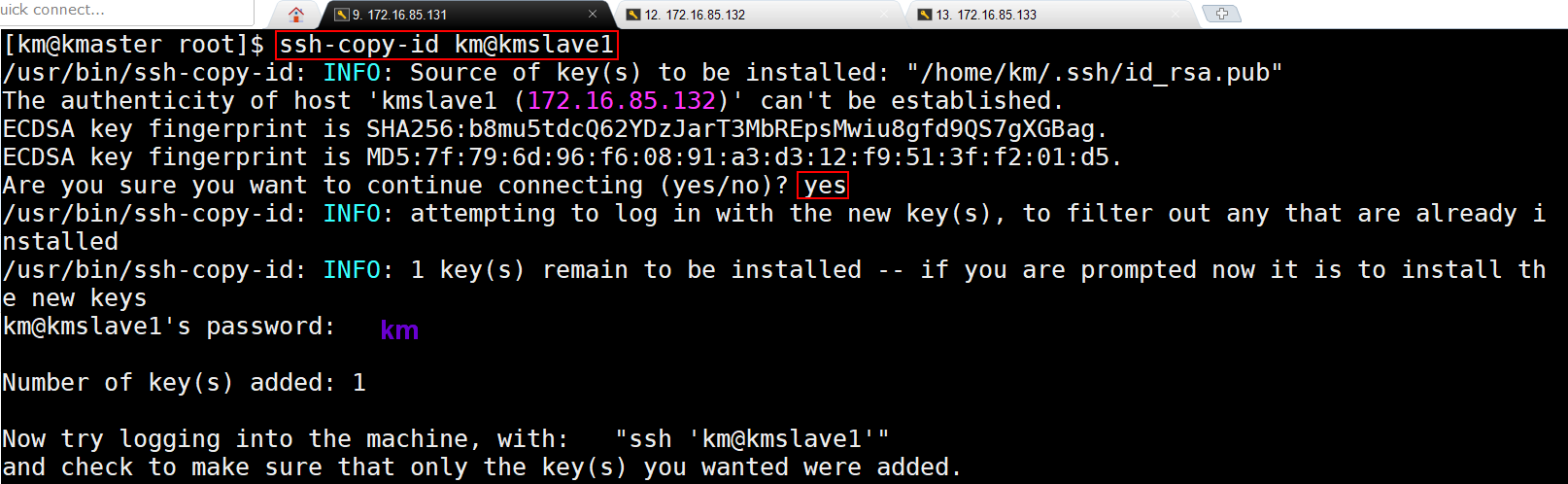Click the first cyan INFO label
This screenshot has height=484, width=1568.
click(352, 73)
